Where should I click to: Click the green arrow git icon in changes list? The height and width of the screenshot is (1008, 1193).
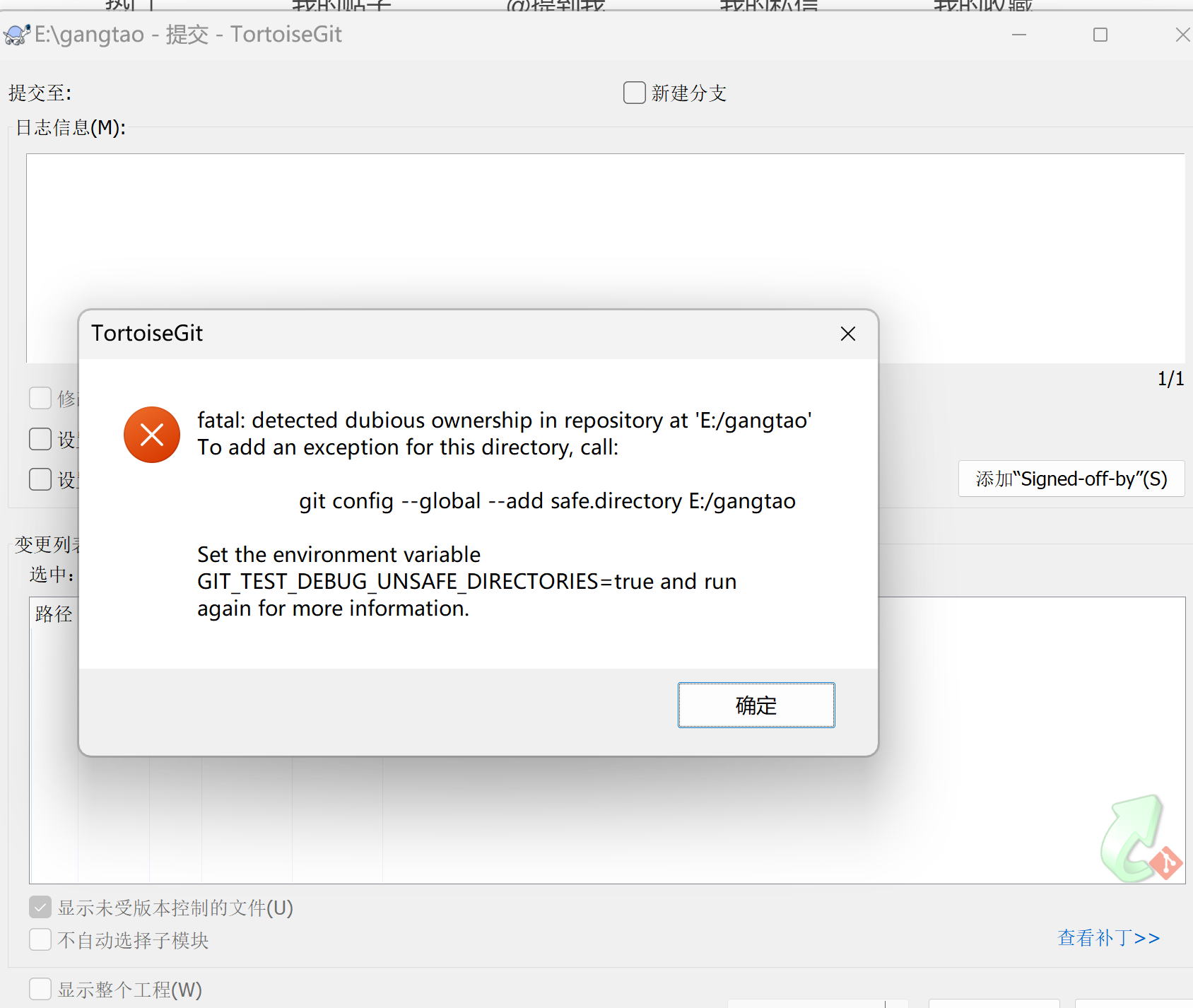coord(1141,838)
